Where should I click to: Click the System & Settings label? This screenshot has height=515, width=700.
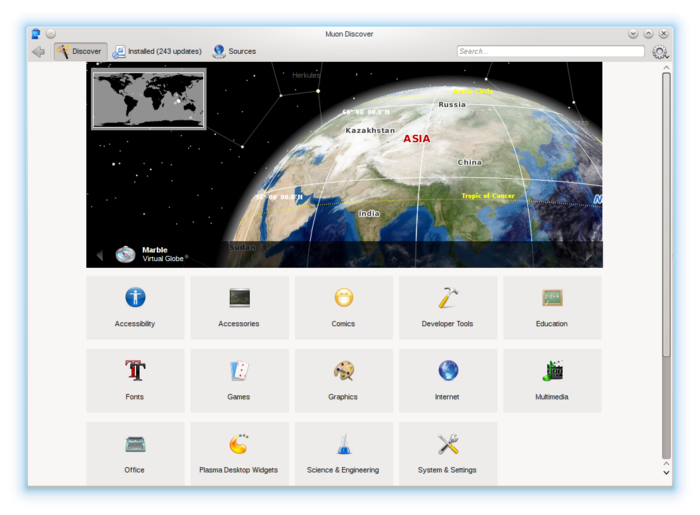point(447,470)
